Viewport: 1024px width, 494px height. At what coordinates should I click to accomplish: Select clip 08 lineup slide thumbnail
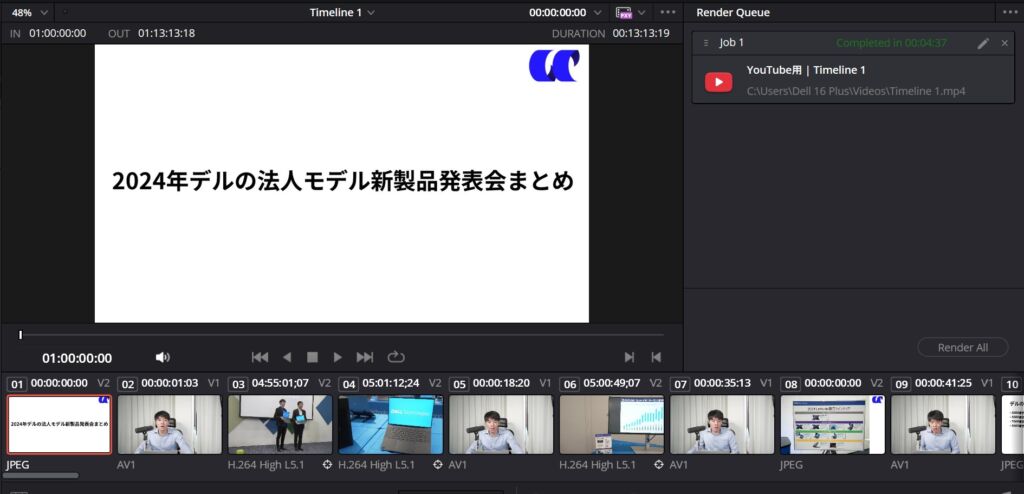point(833,425)
